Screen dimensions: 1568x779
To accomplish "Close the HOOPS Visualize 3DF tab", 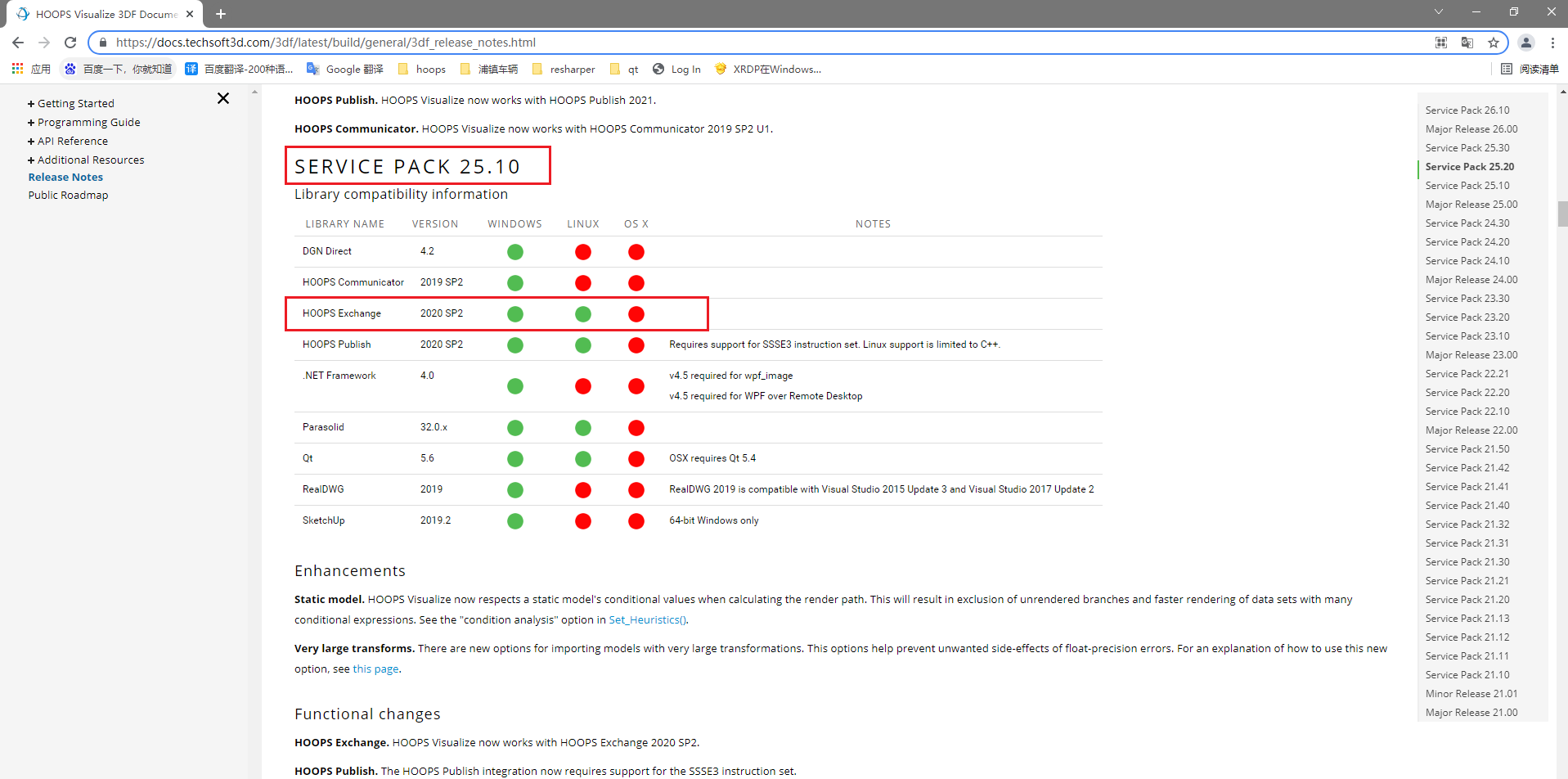I will (190, 14).
